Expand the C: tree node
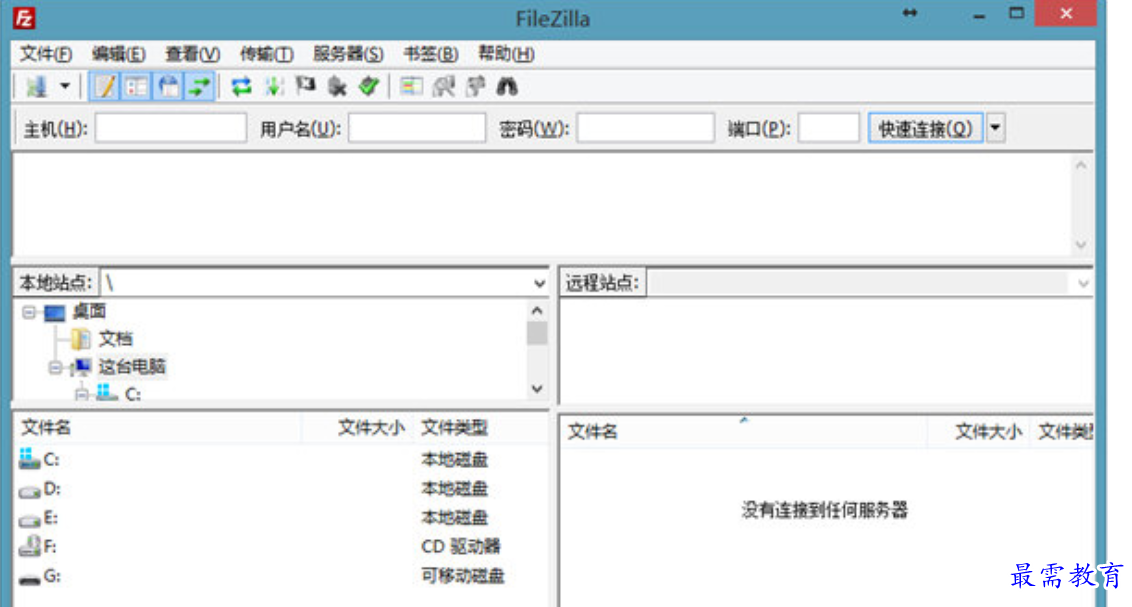Image resolution: width=1132 pixels, height=607 pixels. [x=82, y=394]
